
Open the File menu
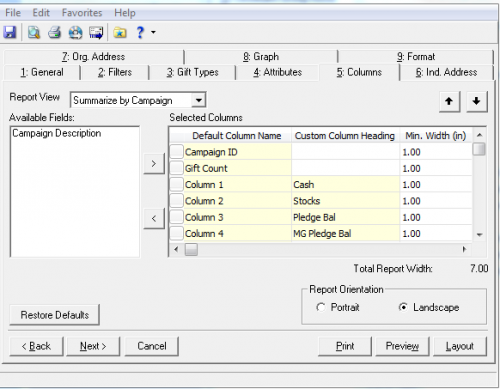pyautogui.click(x=13, y=13)
